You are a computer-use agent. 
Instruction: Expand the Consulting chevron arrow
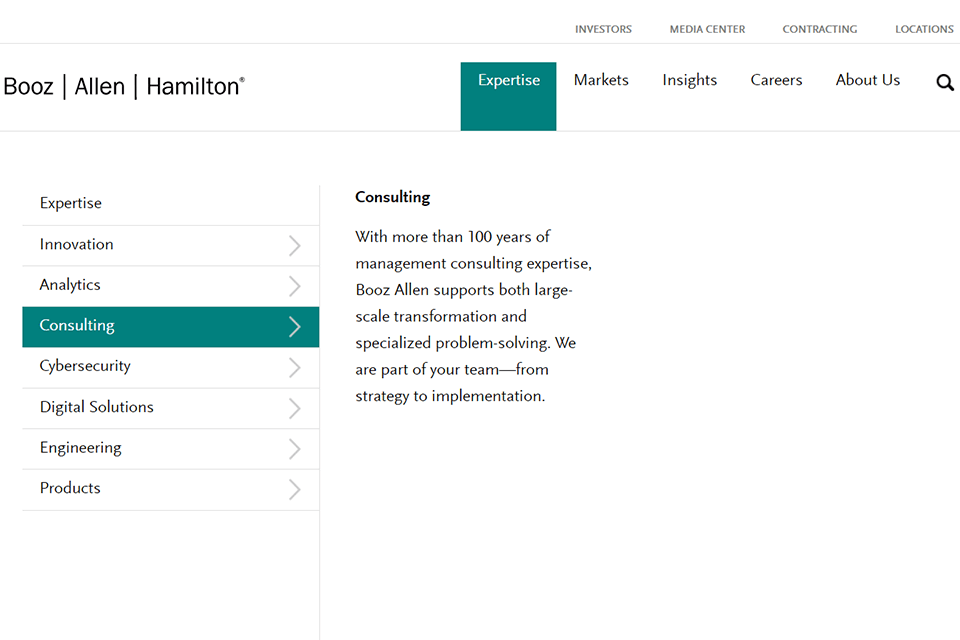[x=294, y=327]
